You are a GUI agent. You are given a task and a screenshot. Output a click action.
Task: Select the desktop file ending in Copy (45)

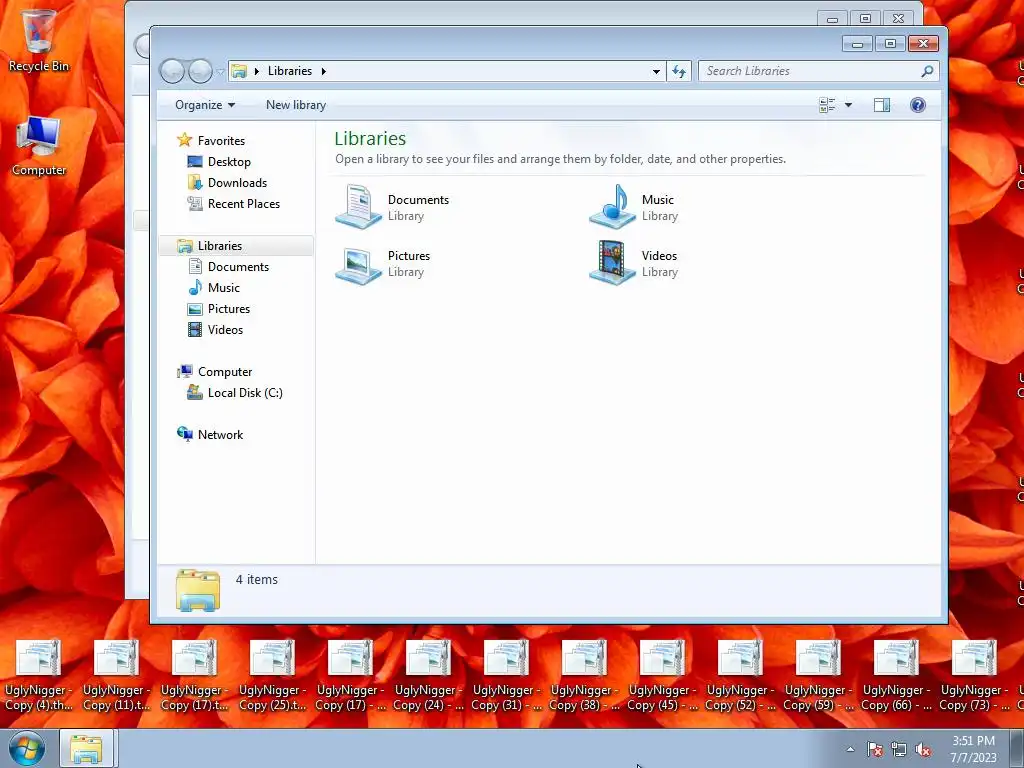point(662,675)
